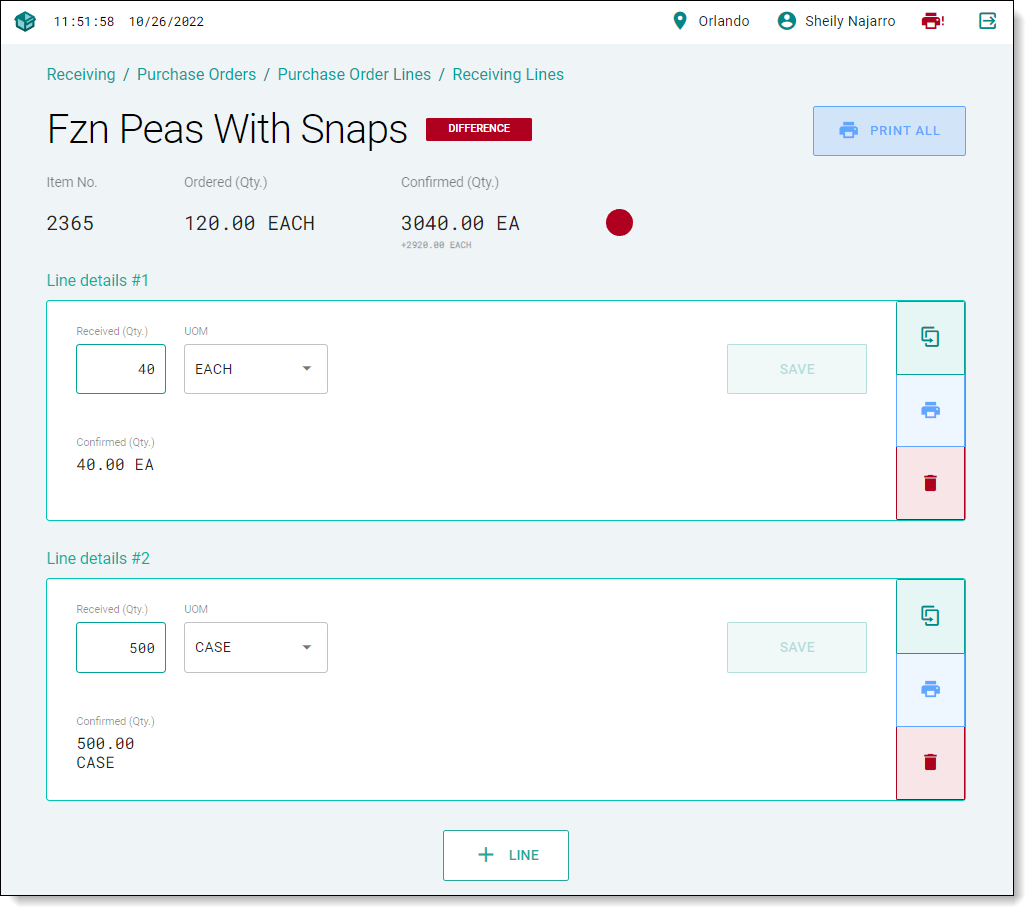Open the Sheily Najarro user profile
The height and width of the screenshot is (916, 1034).
tap(836, 21)
